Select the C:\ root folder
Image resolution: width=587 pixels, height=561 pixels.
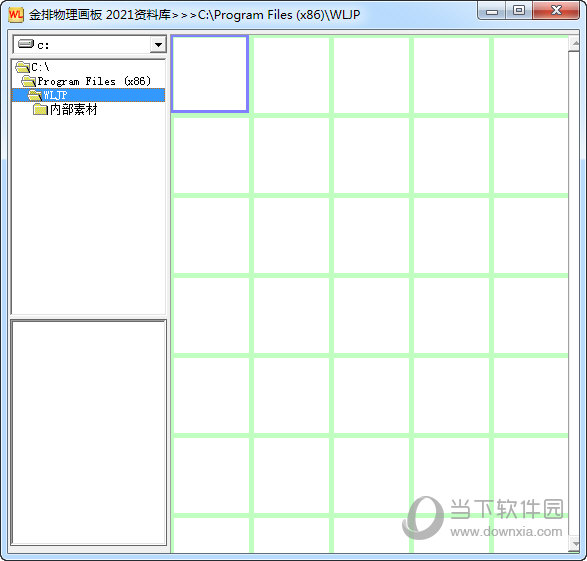pos(33,67)
